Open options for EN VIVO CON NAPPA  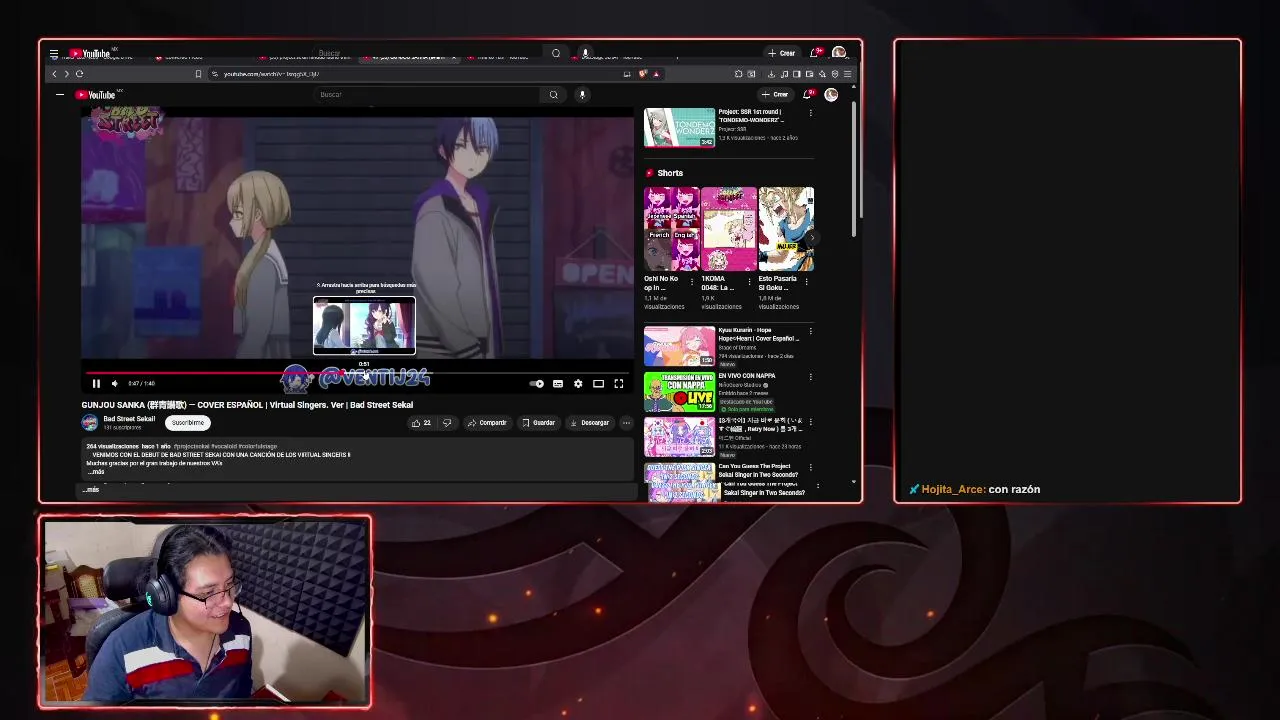point(810,377)
